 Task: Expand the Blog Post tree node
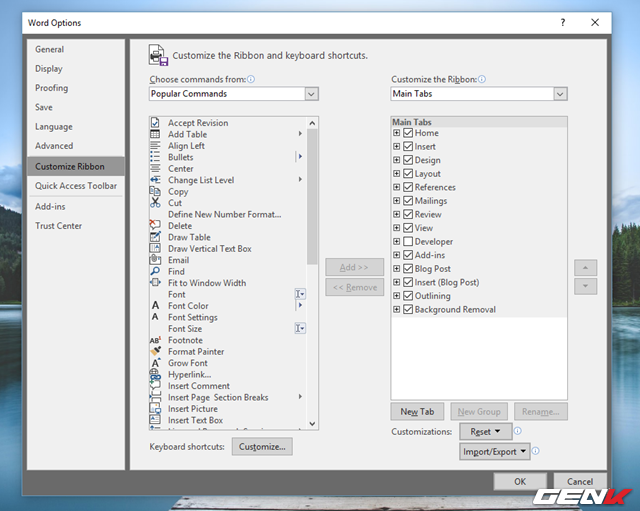click(x=396, y=269)
